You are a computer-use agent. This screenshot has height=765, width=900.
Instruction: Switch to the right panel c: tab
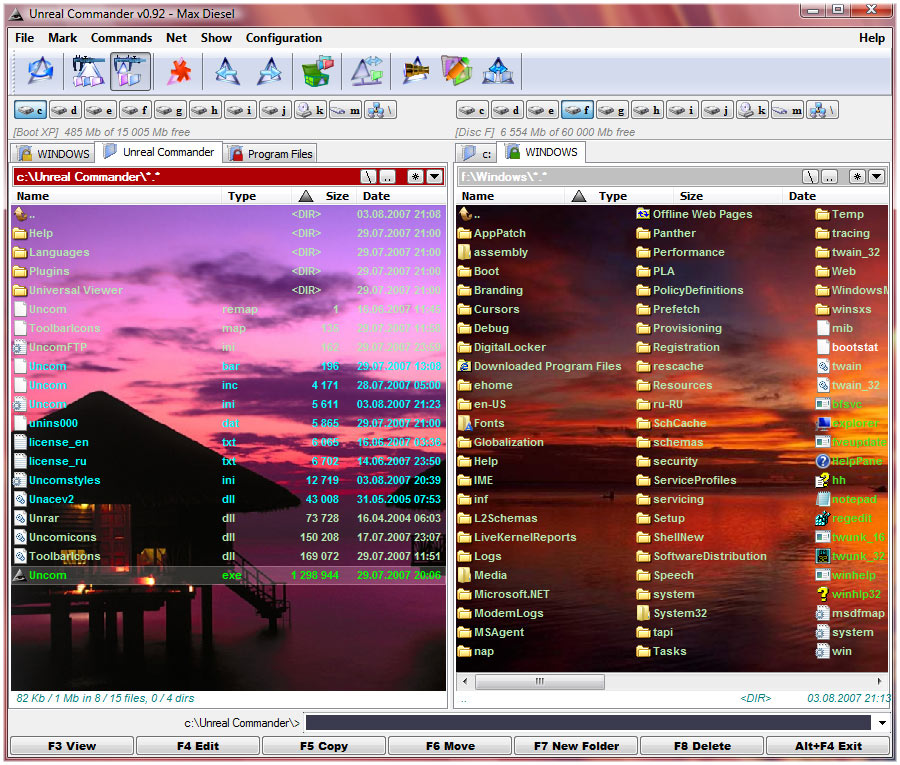pos(478,153)
